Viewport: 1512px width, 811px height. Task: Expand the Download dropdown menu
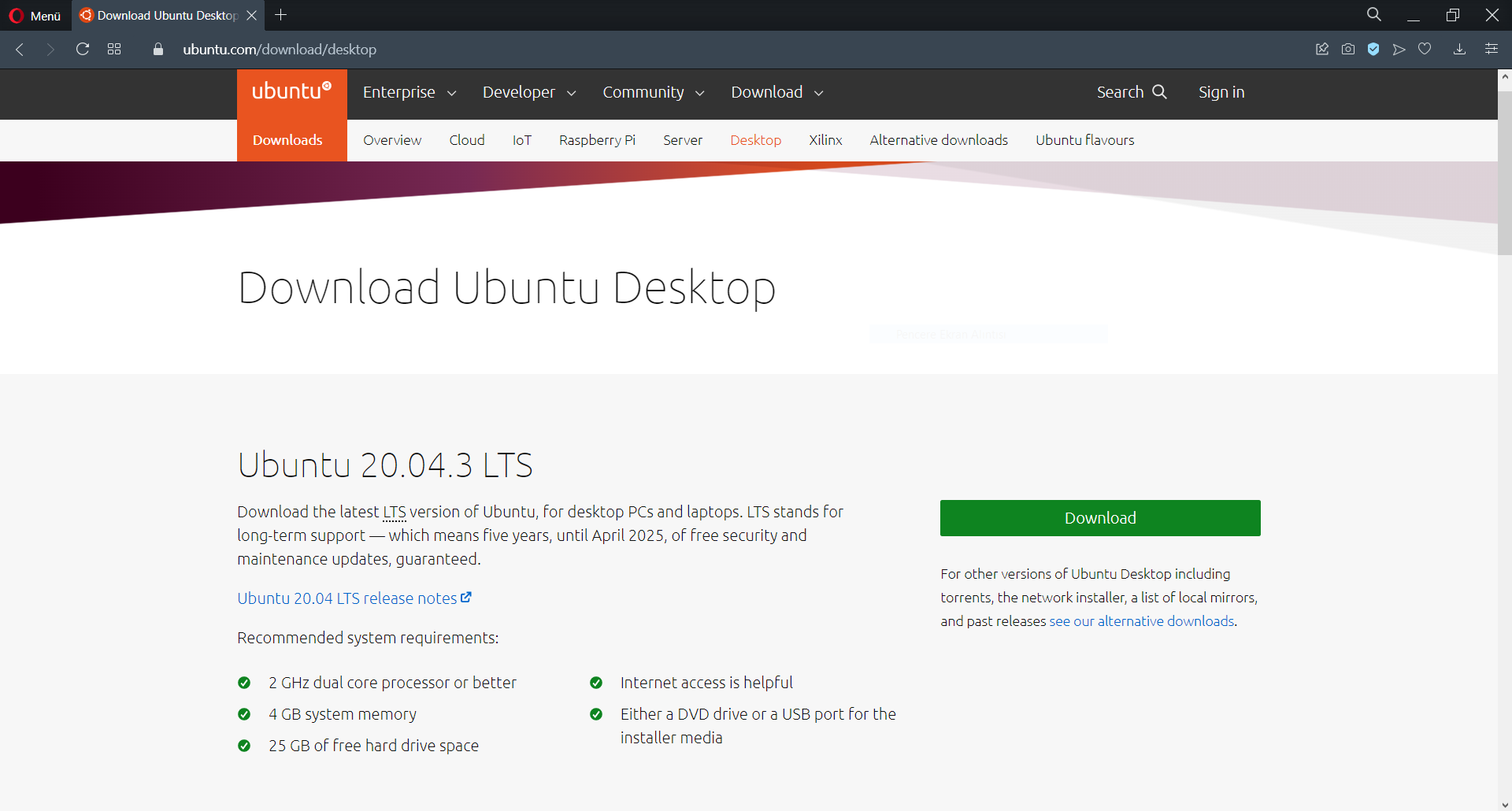[777, 93]
